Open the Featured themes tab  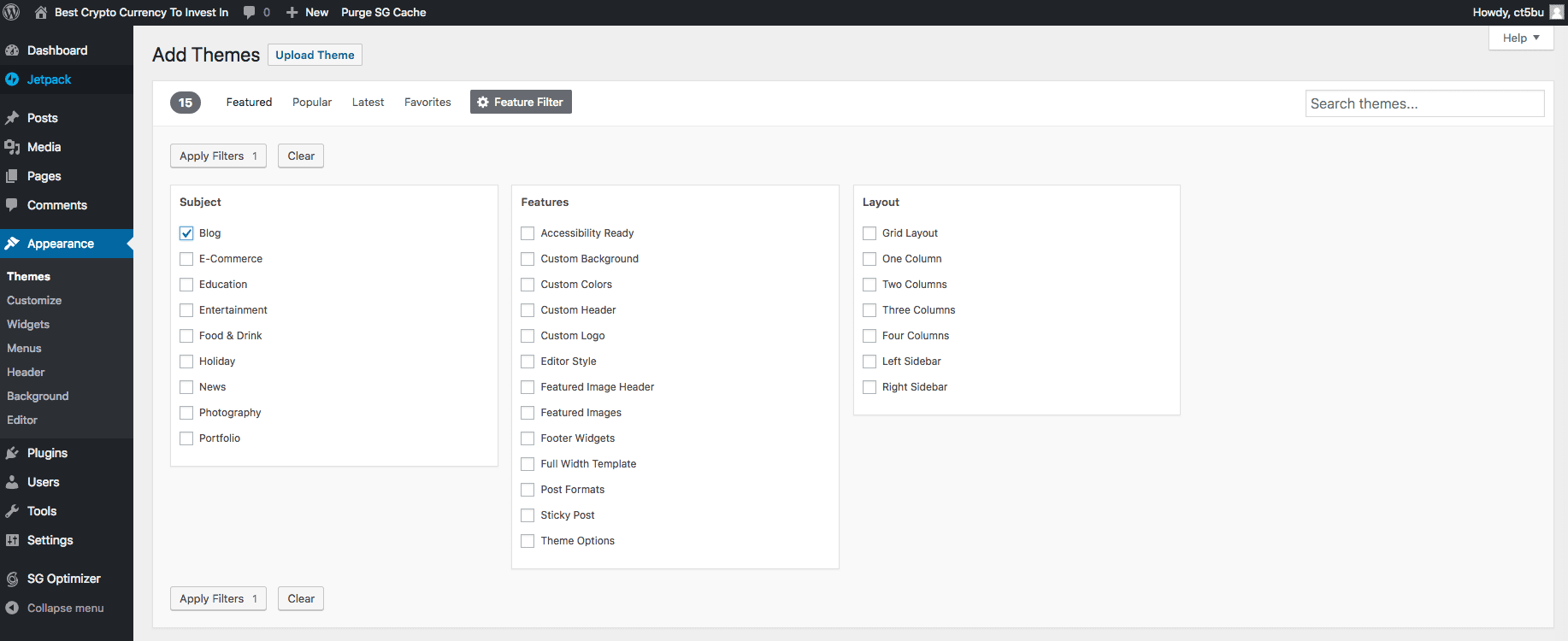(x=249, y=102)
